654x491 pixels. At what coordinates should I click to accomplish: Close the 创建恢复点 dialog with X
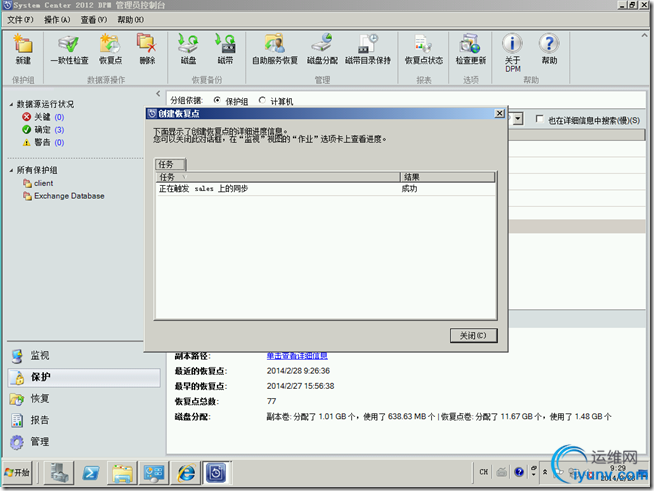coord(499,113)
